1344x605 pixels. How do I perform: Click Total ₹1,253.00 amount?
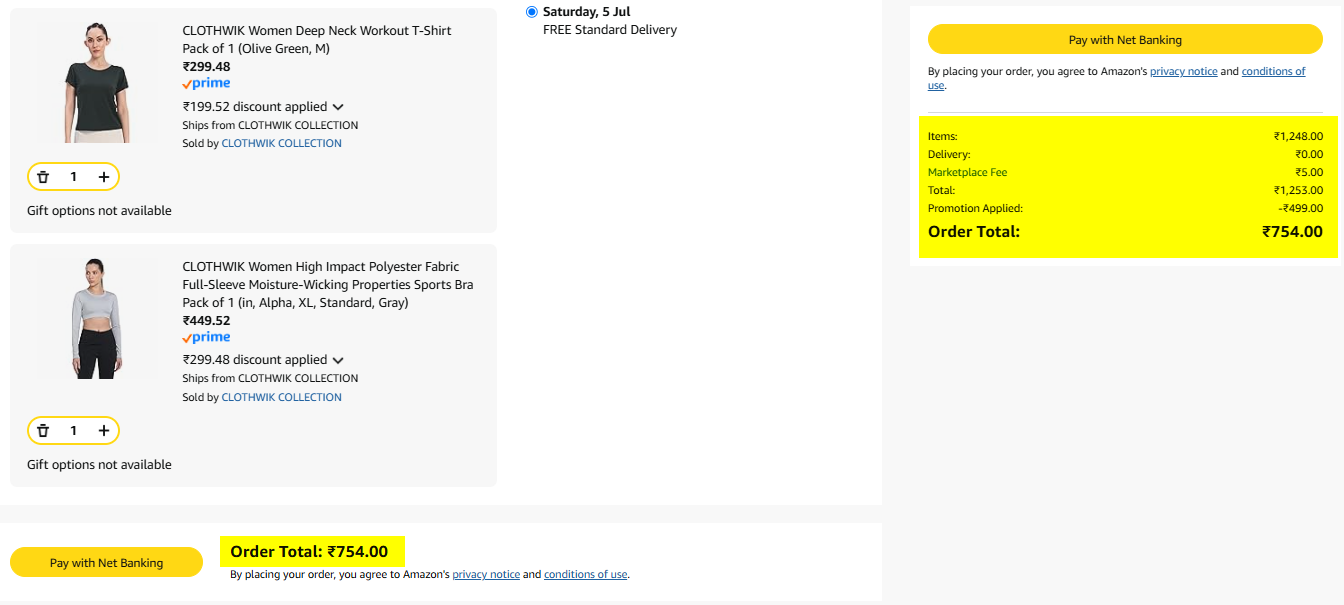pyautogui.click(x=1298, y=190)
